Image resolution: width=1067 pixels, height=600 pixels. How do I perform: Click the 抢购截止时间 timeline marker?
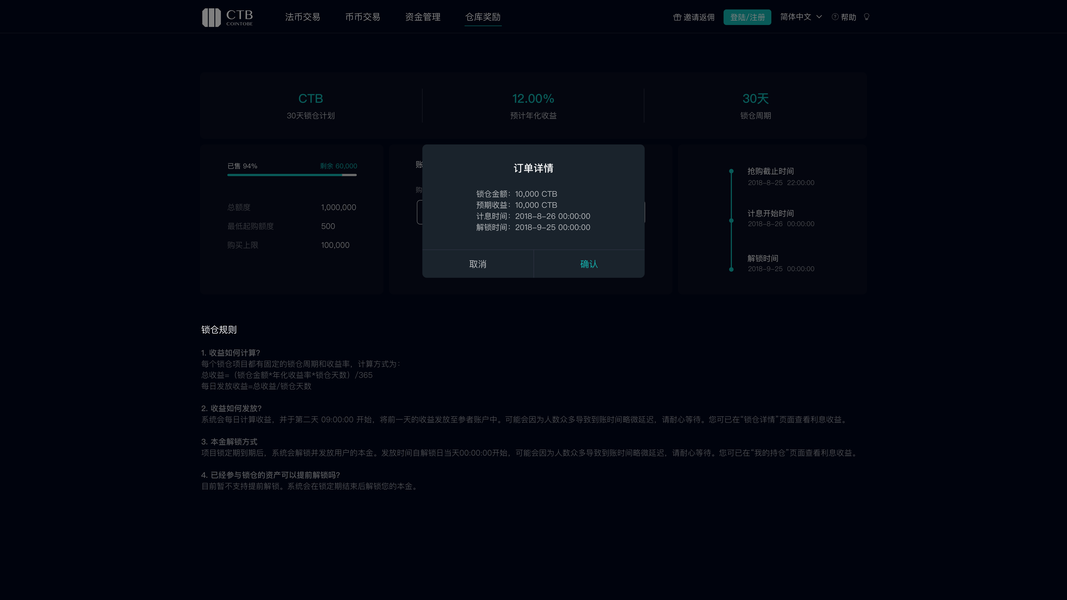point(732,171)
